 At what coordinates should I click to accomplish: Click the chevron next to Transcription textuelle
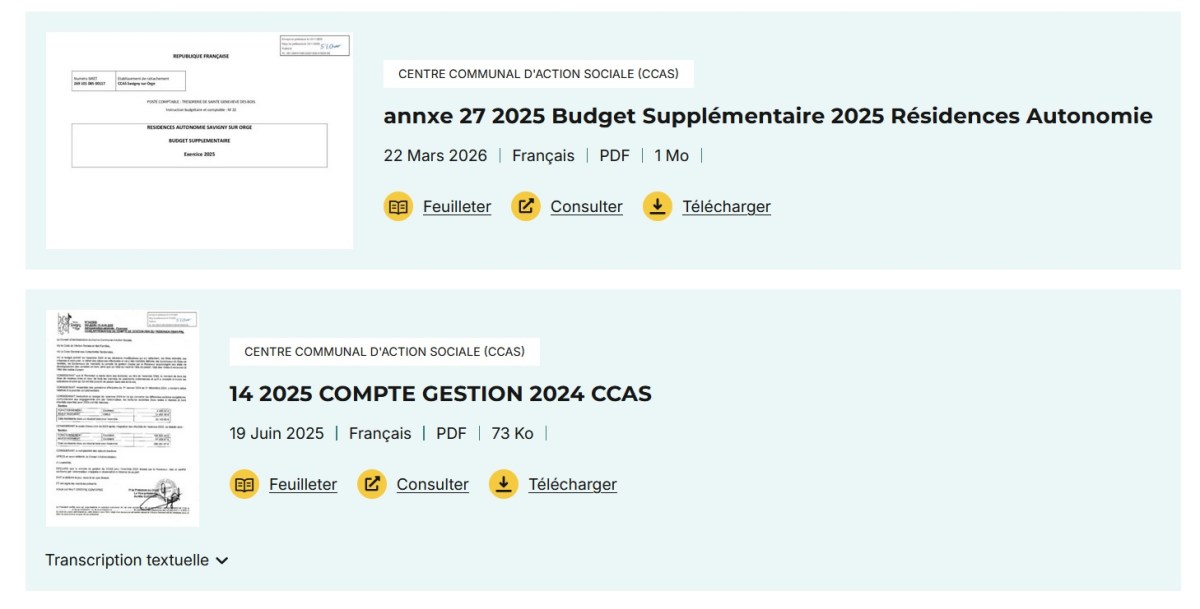pos(224,561)
